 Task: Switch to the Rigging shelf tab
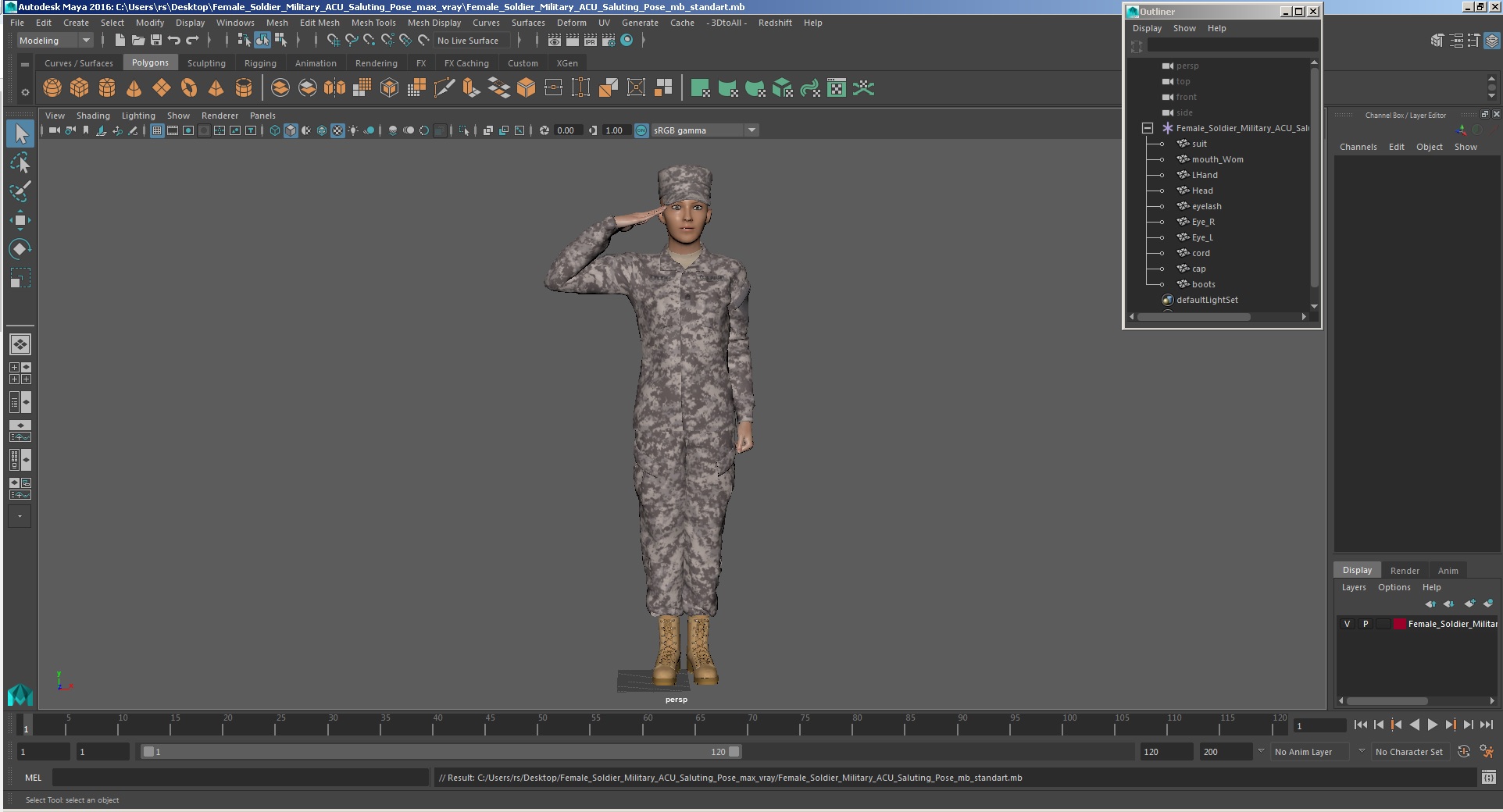click(260, 63)
